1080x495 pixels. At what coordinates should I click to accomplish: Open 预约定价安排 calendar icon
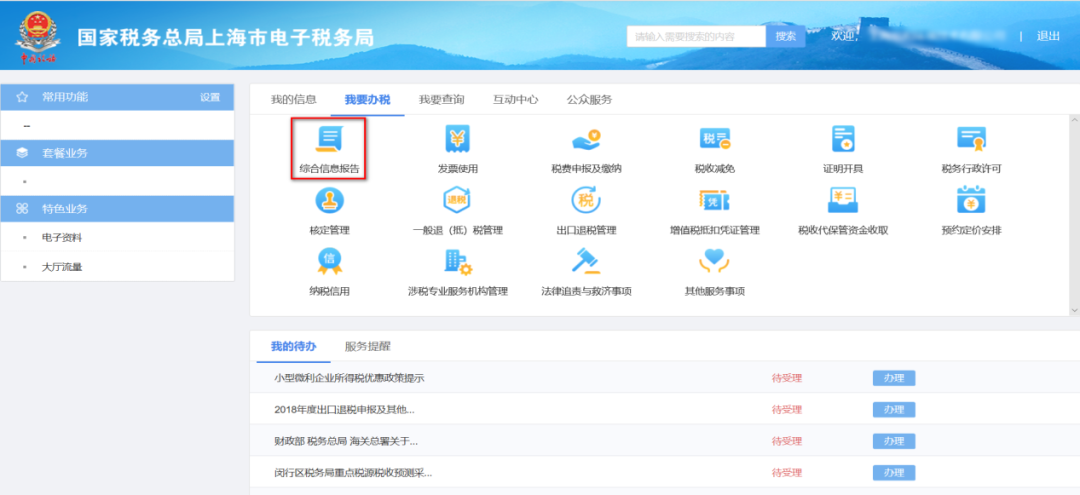pyautogui.click(x=971, y=200)
